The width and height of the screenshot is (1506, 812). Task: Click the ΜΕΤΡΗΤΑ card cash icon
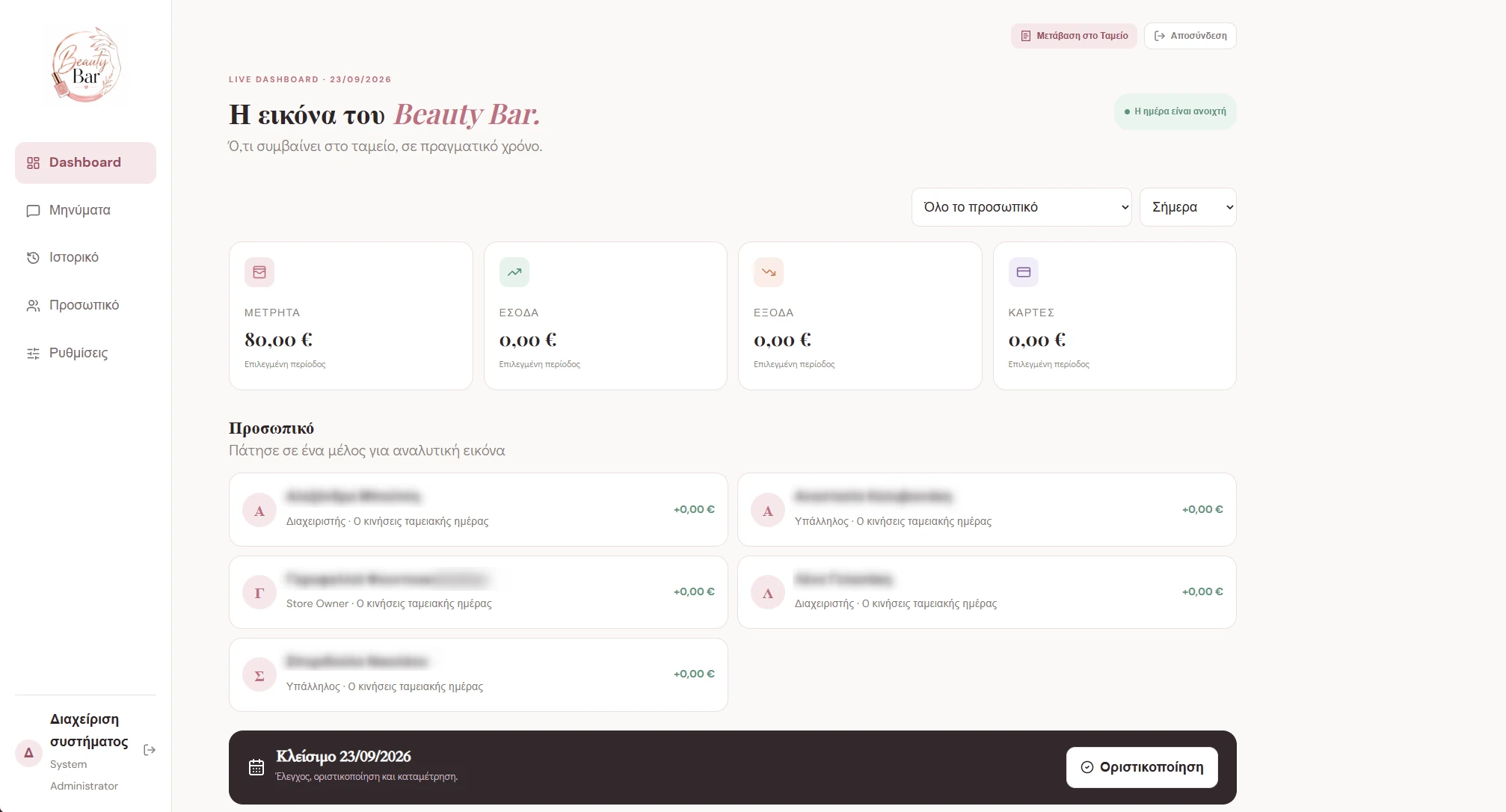(x=259, y=272)
